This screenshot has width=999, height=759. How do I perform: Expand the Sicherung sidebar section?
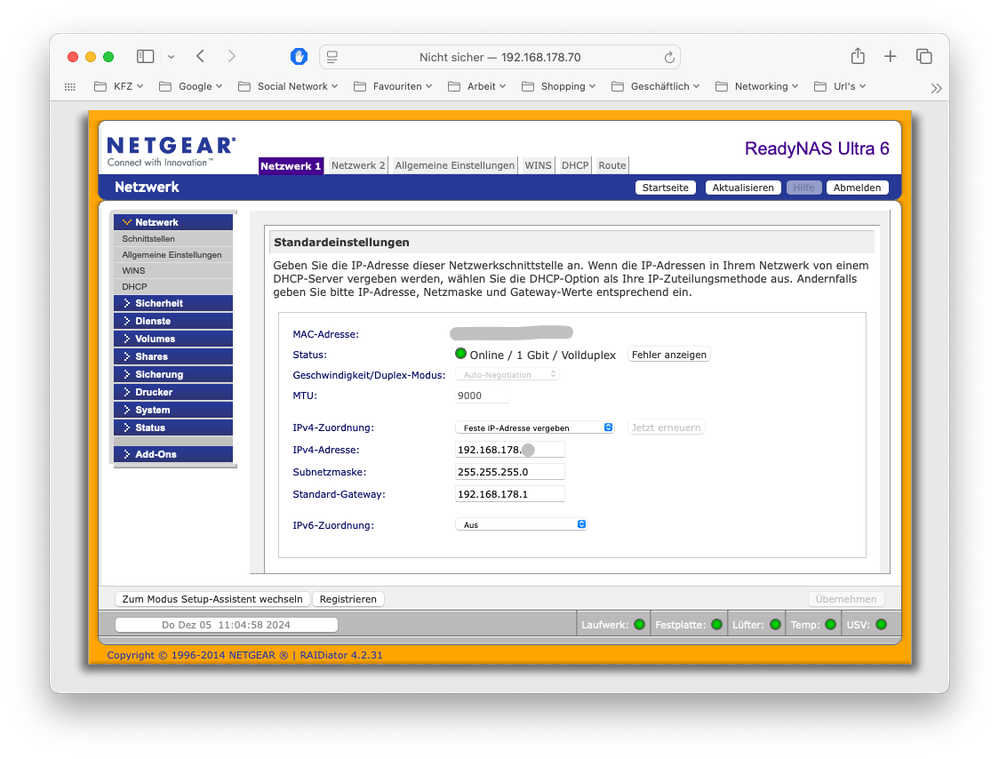pos(173,375)
